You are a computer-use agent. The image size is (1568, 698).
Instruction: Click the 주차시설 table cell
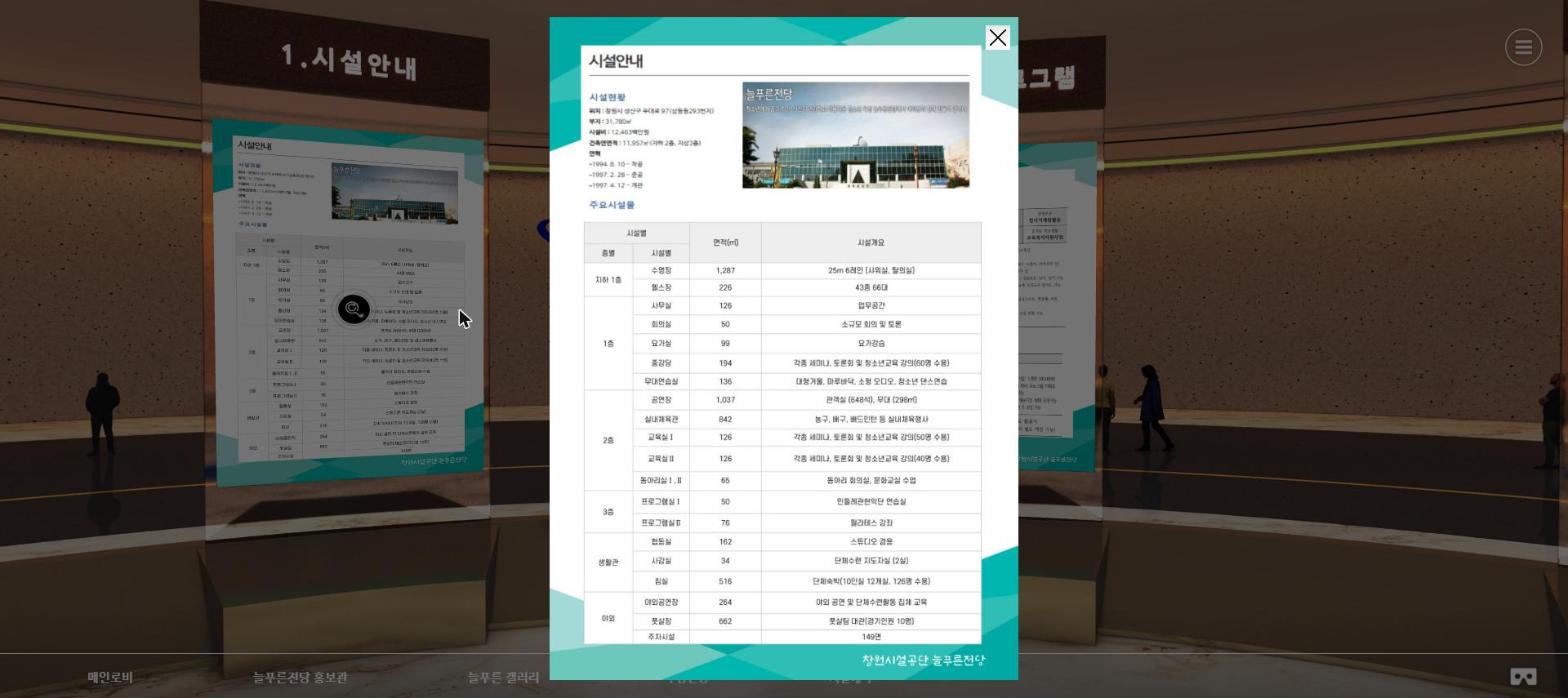pos(661,637)
